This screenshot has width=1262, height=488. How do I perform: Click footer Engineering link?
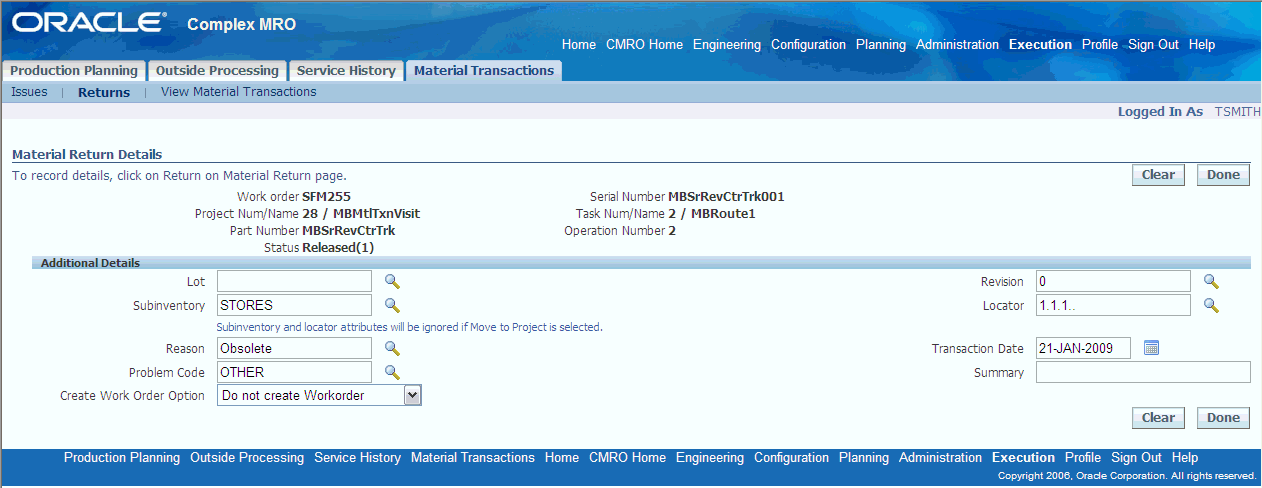tap(710, 458)
